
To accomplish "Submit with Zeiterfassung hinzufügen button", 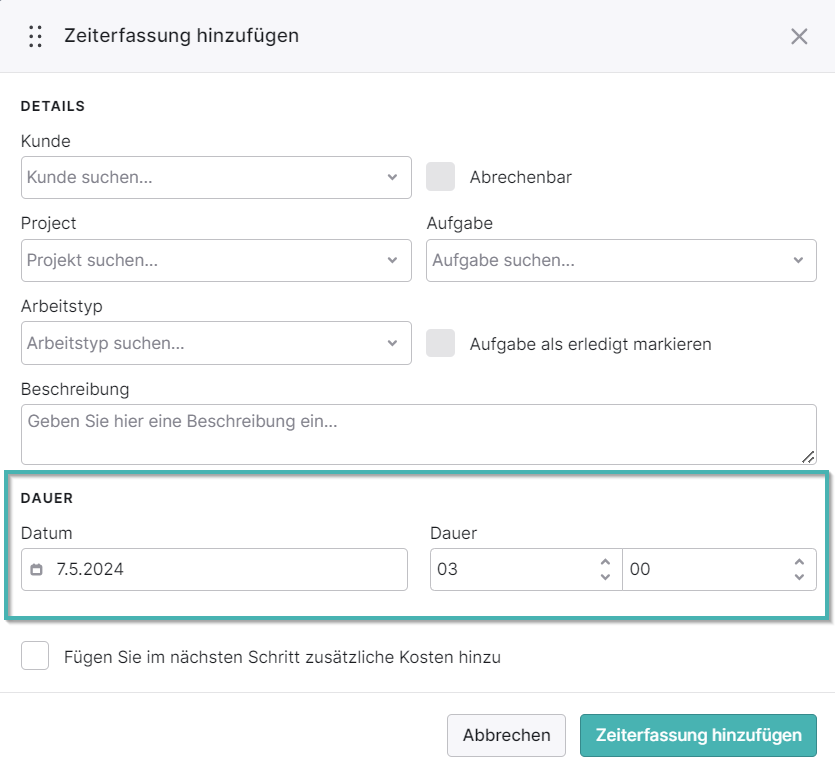I will click(x=698, y=736).
